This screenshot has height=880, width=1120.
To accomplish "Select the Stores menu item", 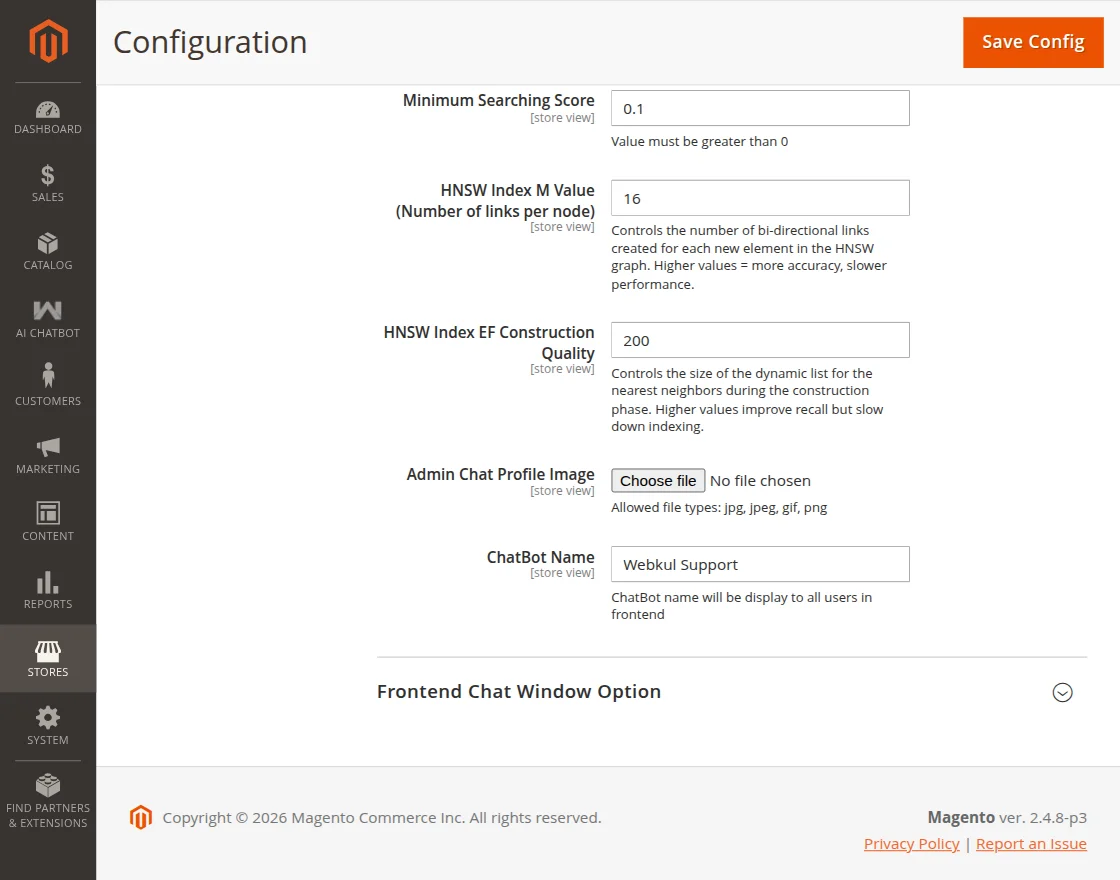I will tap(48, 658).
